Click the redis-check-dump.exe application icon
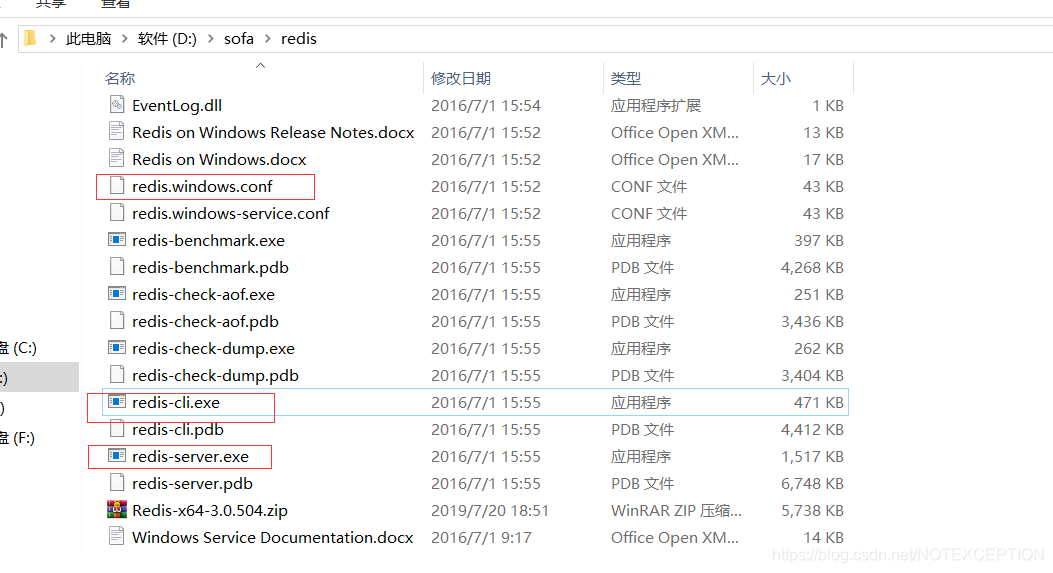The width and height of the screenshot is (1053, 573). pyautogui.click(x=117, y=348)
